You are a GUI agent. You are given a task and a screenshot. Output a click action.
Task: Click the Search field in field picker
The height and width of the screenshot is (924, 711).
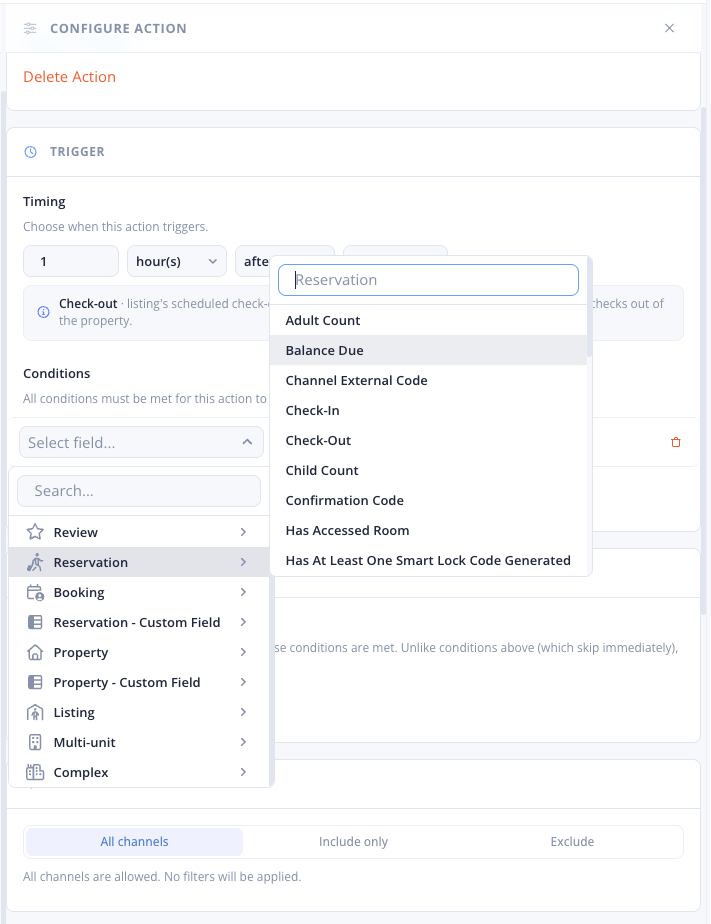pos(139,491)
